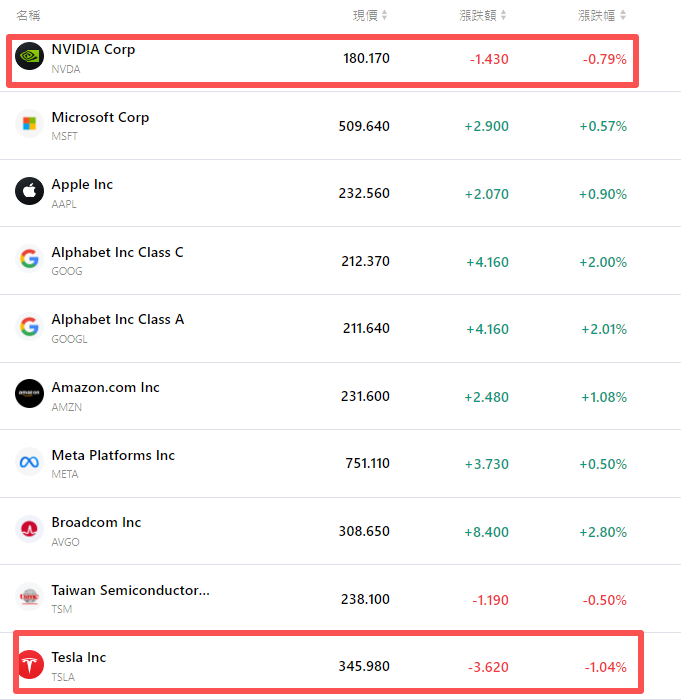Select the Apple Inc name
Viewport: 681px width, 700px height.
pyautogui.click(x=82, y=184)
